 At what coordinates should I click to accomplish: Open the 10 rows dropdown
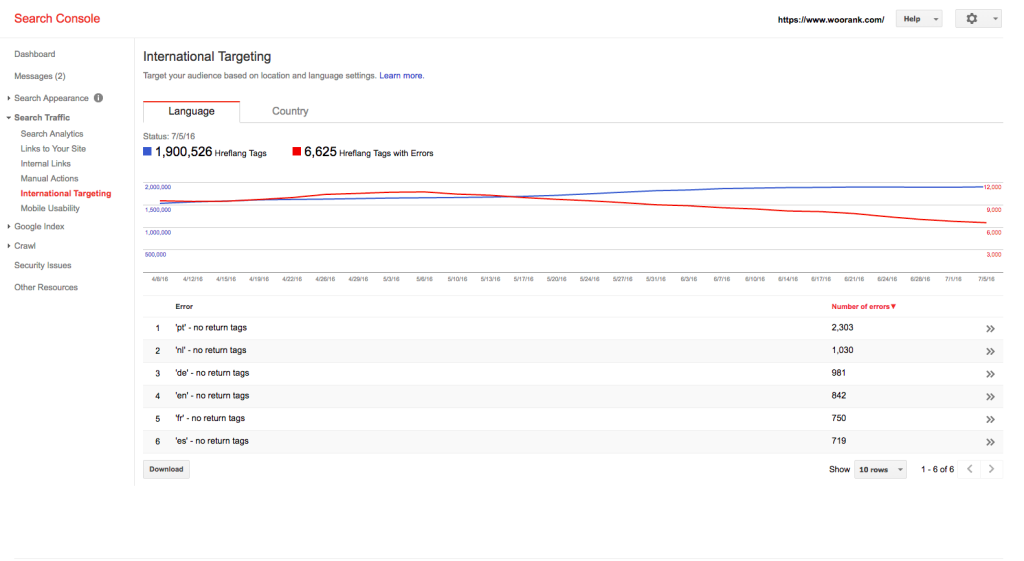tap(880, 470)
